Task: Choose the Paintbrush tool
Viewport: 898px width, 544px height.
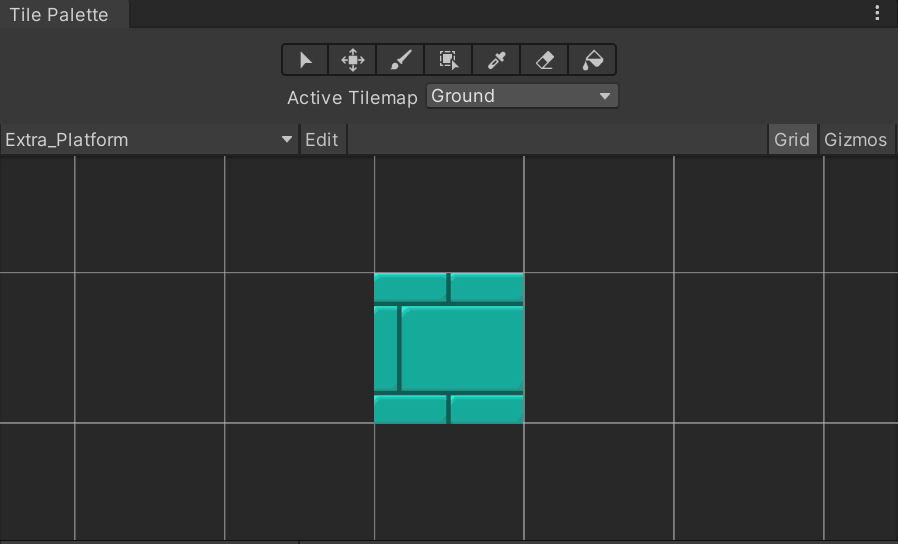Action: [401, 60]
